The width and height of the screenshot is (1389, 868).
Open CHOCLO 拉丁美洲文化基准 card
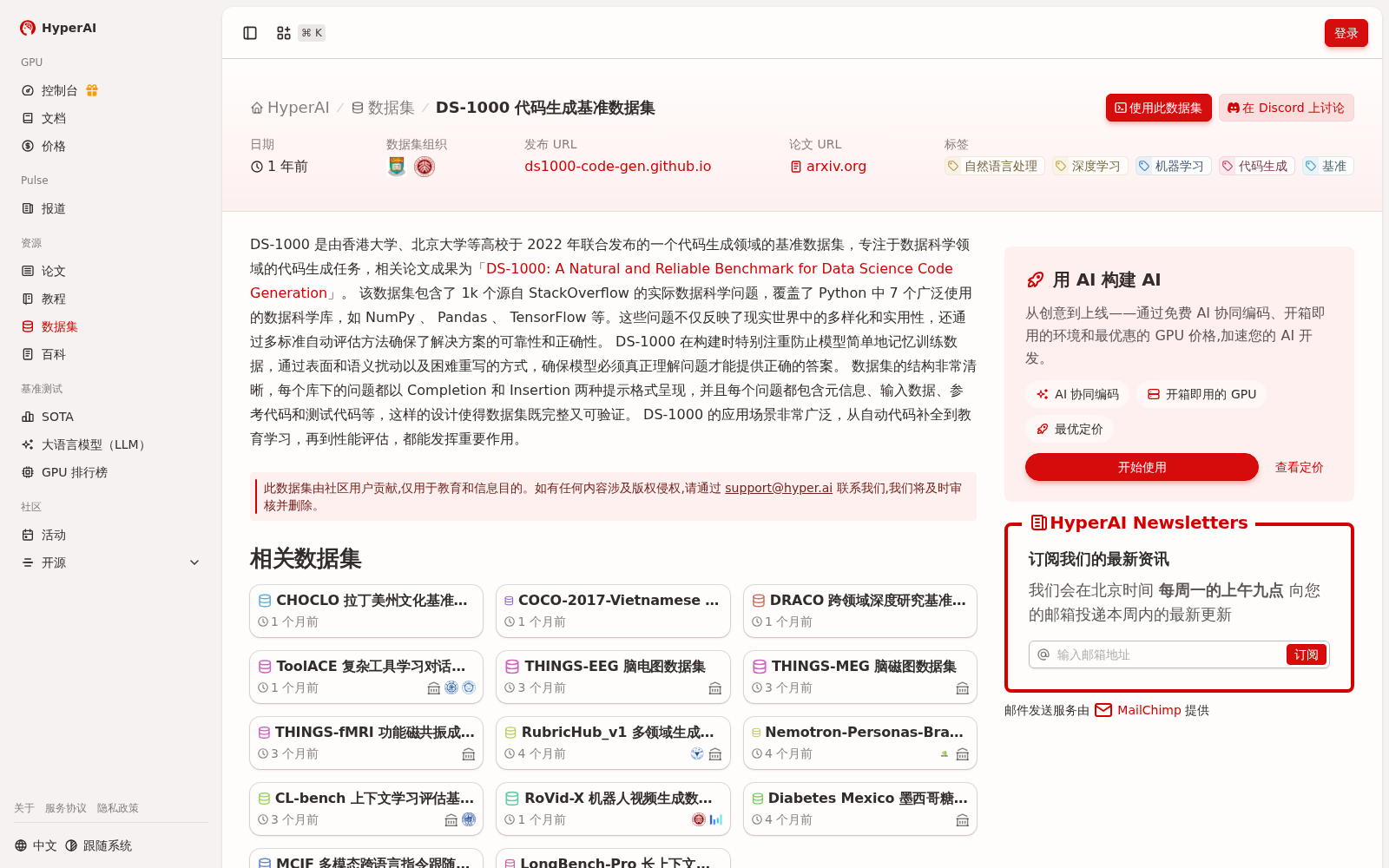[366, 611]
